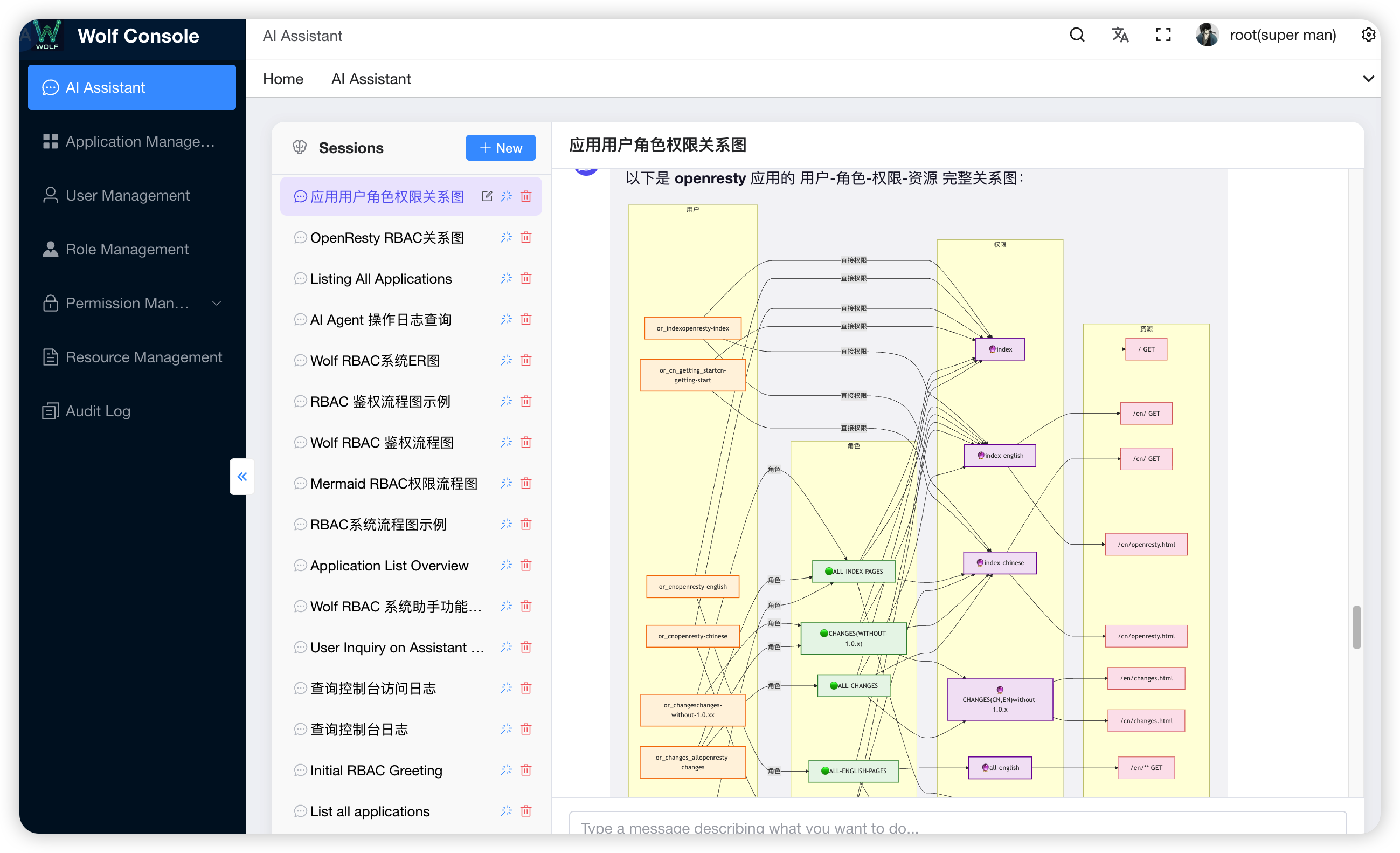Image resolution: width=1400 pixels, height=853 pixels.
Task: Open Application Management in the sidebar
Action: (x=132, y=142)
